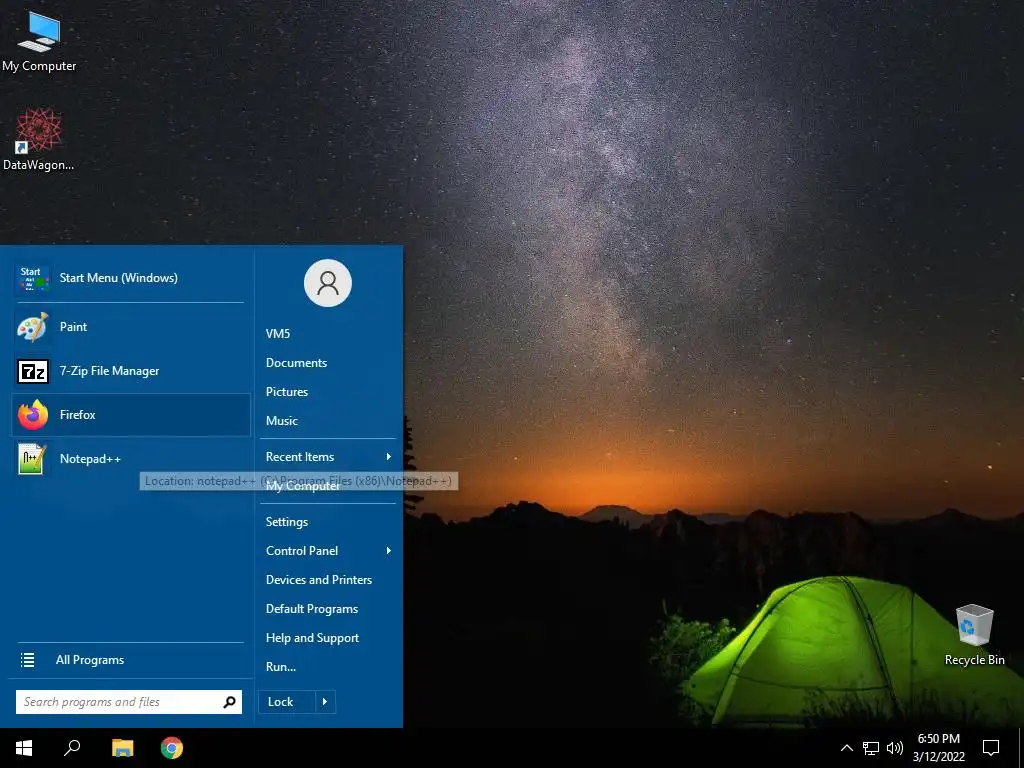
Task: Open Documents from start menu
Action: pyautogui.click(x=296, y=362)
